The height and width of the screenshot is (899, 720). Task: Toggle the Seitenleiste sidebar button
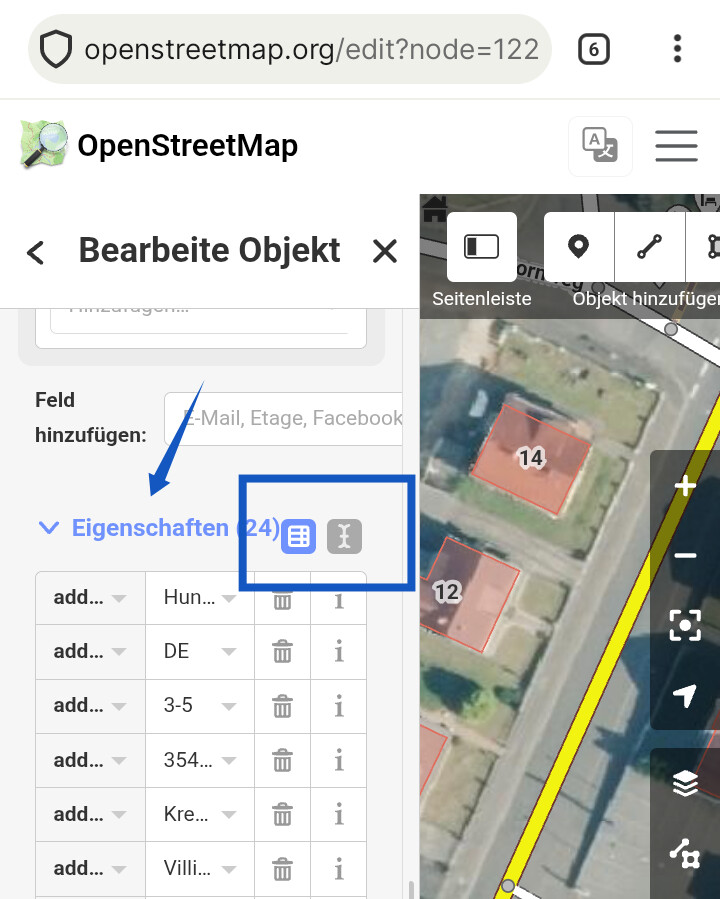click(482, 247)
